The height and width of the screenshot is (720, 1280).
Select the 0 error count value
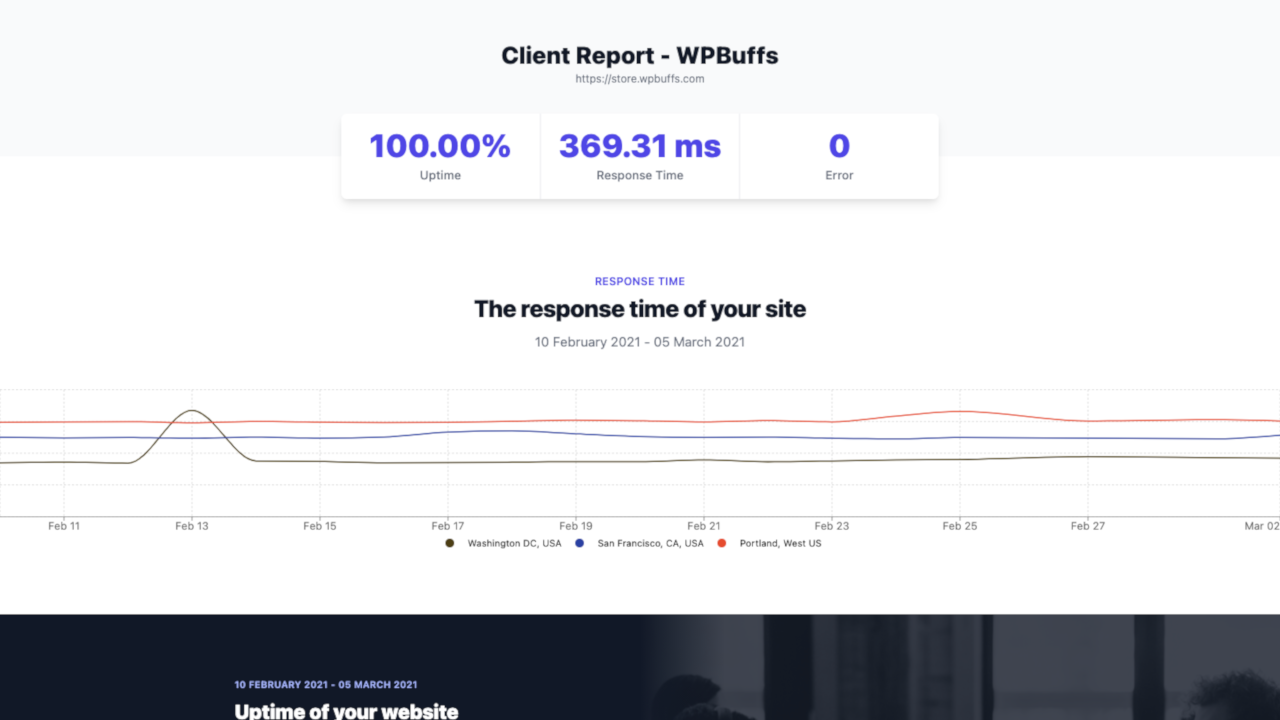click(x=839, y=146)
